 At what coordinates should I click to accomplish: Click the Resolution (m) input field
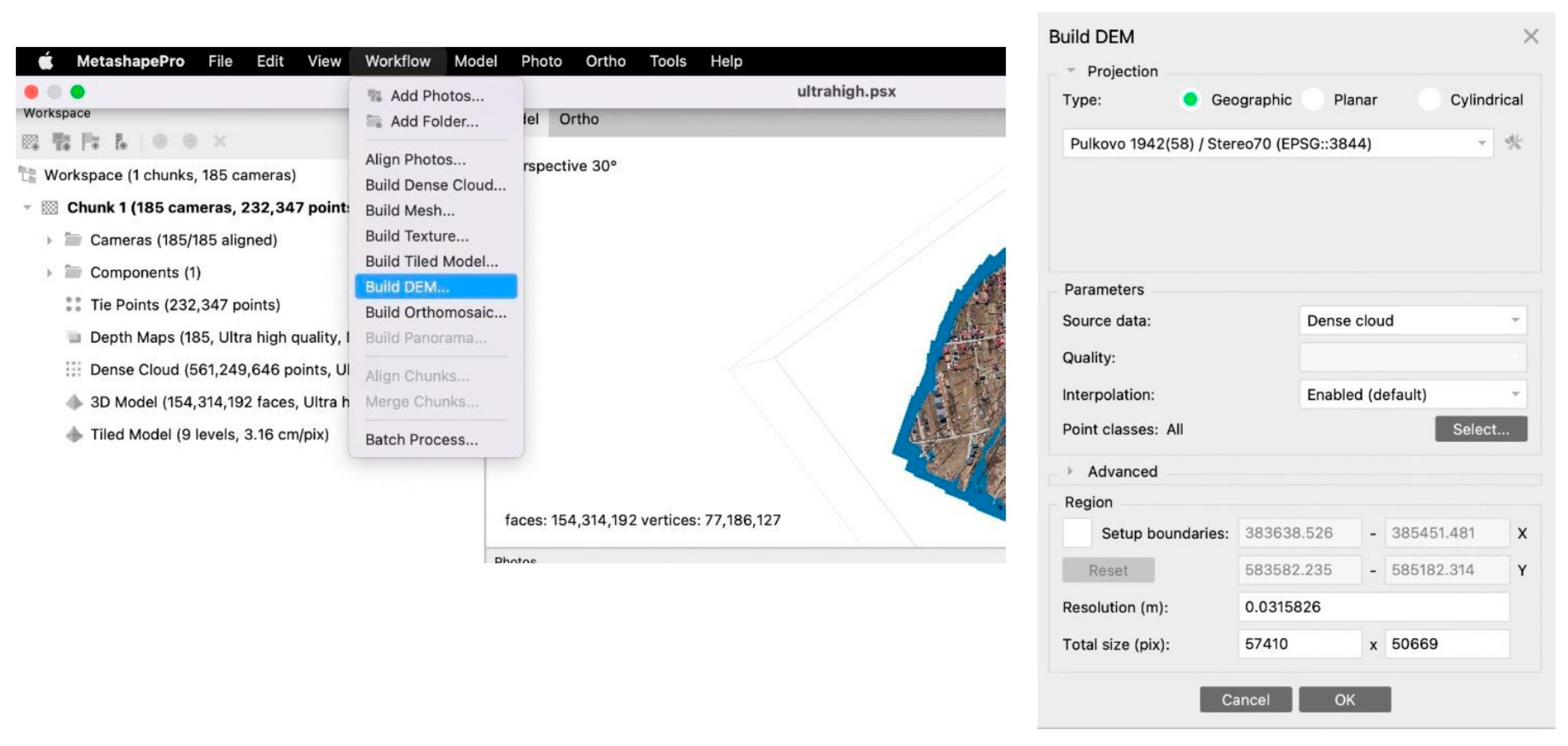click(x=1373, y=607)
